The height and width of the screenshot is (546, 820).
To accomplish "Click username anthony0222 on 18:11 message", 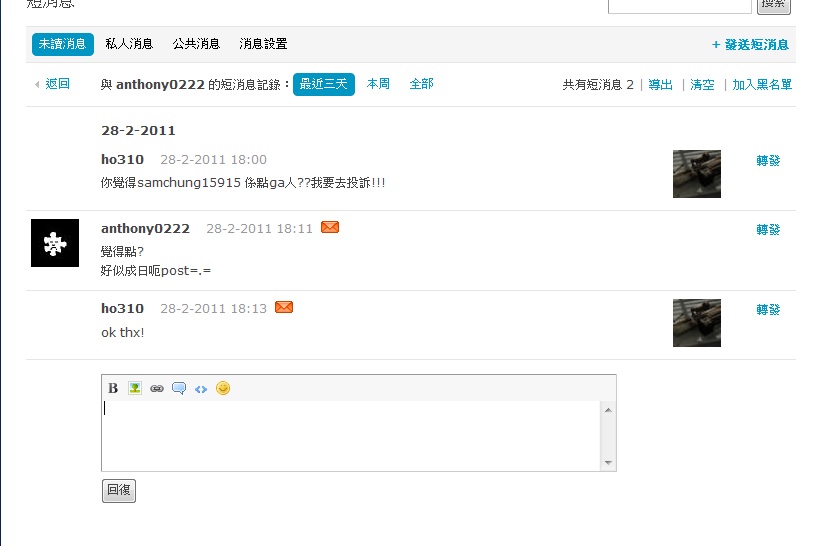I will point(145,229).
